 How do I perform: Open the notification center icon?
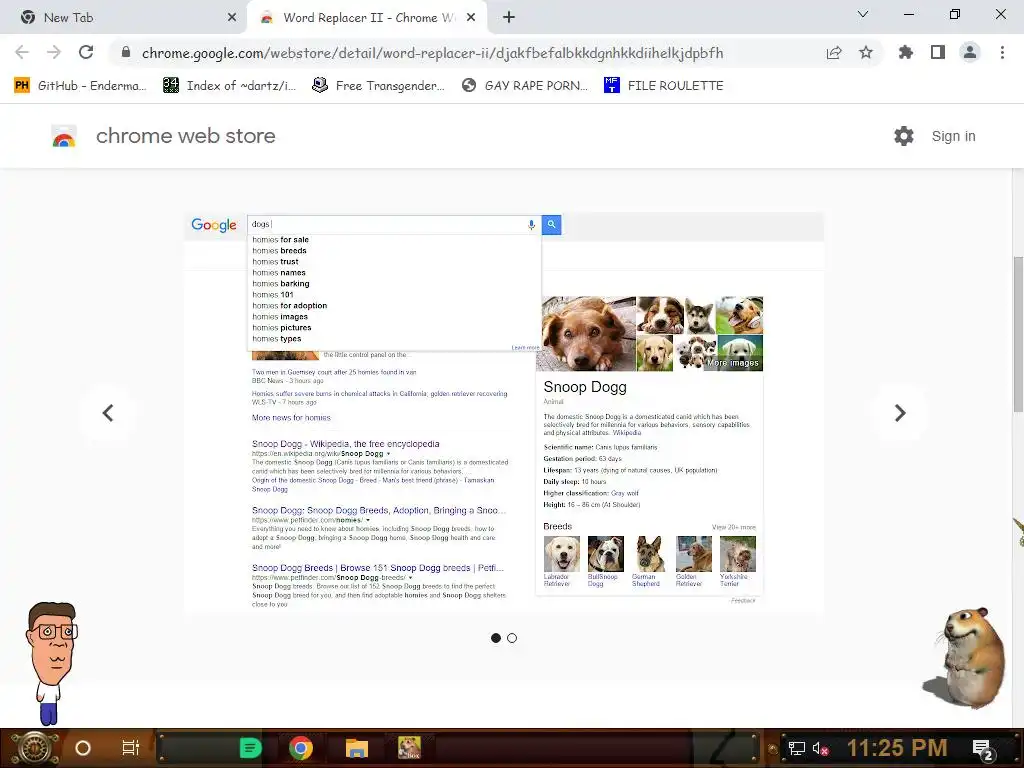coord(983,749)
